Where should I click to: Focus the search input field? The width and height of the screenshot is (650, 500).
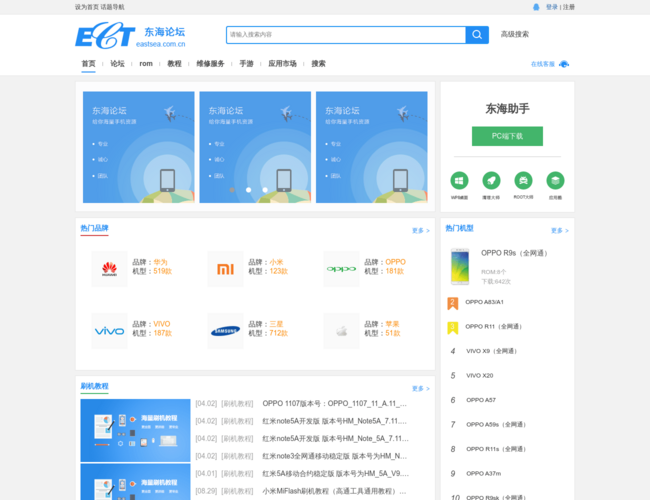coord(346,34)
